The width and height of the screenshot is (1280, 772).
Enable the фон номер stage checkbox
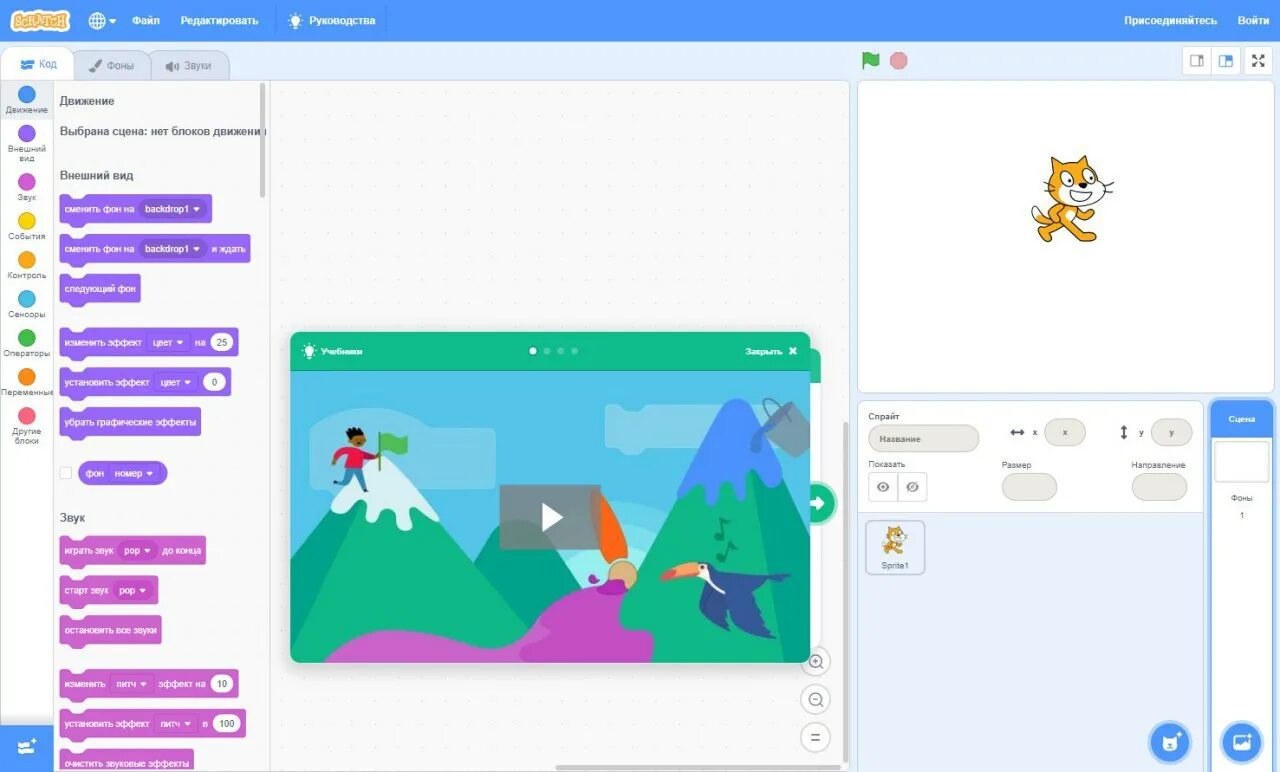66,472
